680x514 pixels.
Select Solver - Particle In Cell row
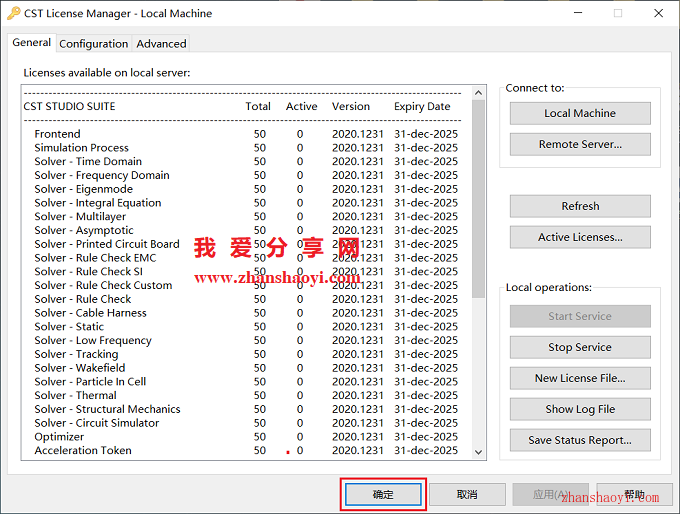(246, 382)
